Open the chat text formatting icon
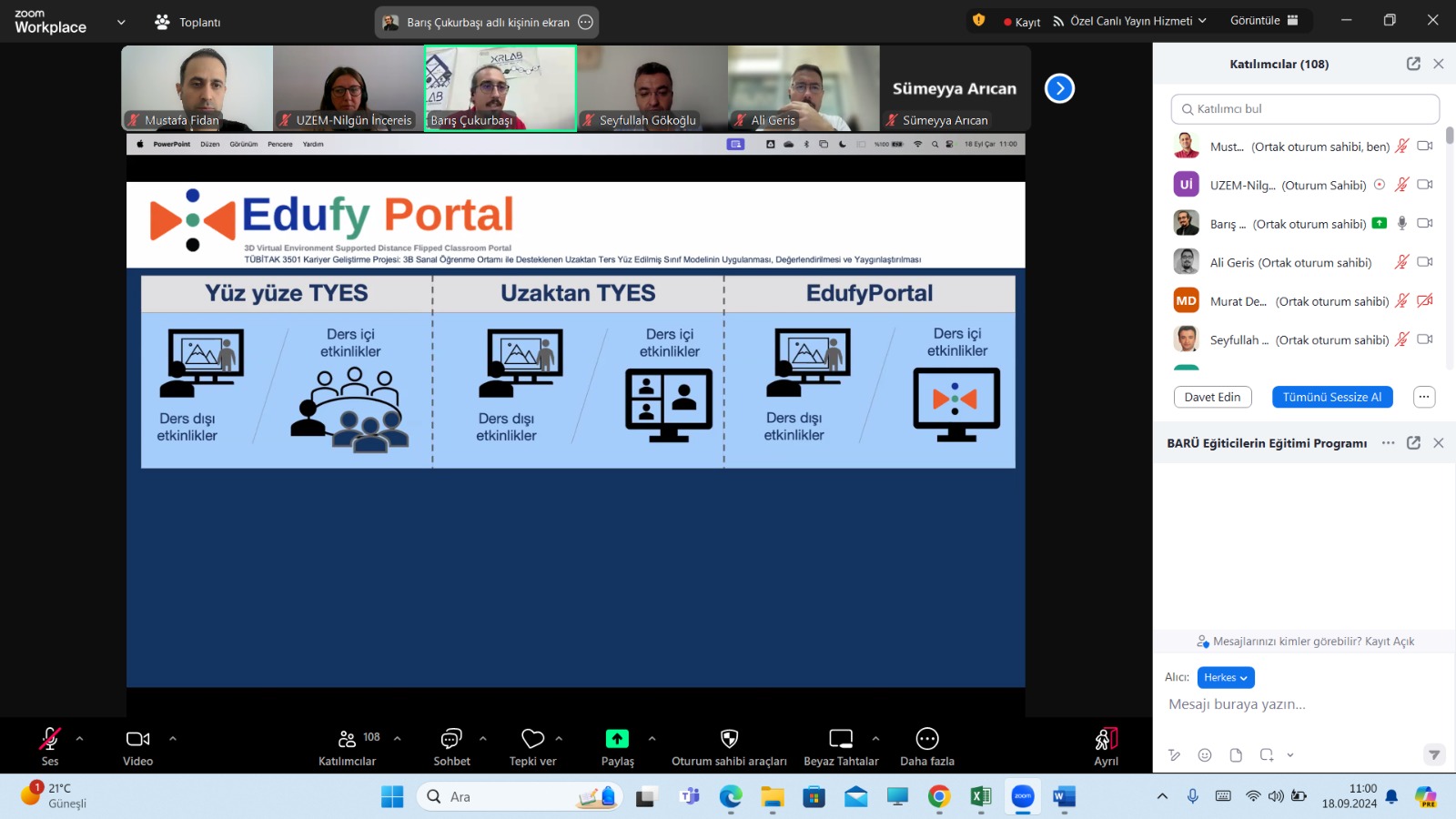Screen dimensions: 1456x819 1174,754
